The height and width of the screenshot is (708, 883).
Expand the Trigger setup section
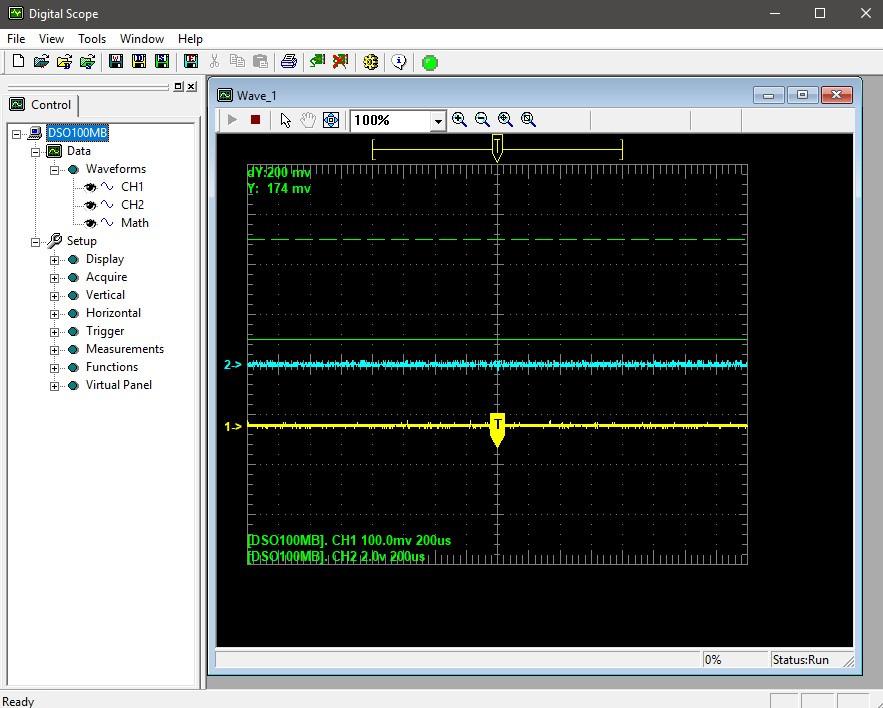tap(53, 331)
